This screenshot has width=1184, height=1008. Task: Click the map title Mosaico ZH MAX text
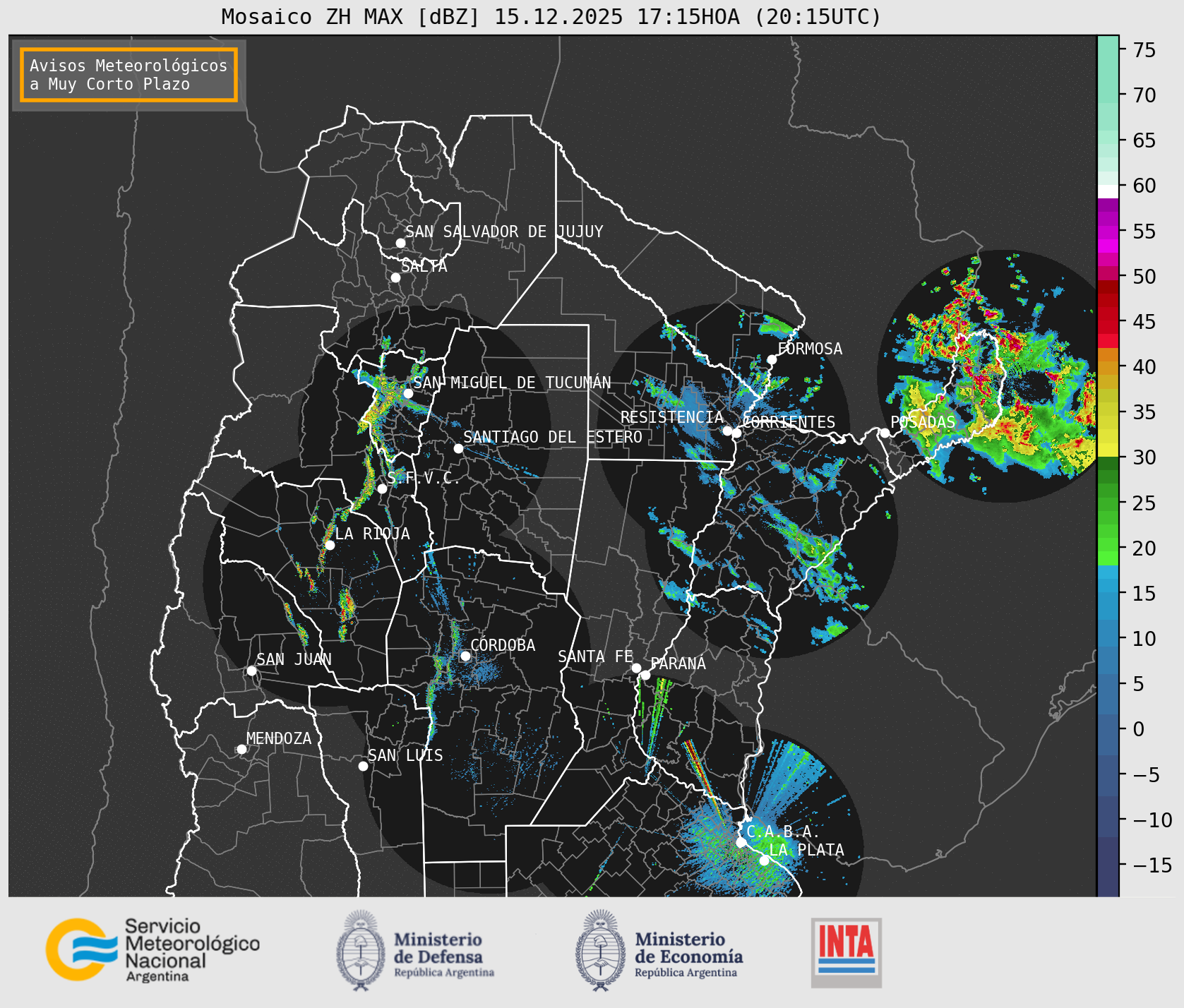[x=551, y=16]
